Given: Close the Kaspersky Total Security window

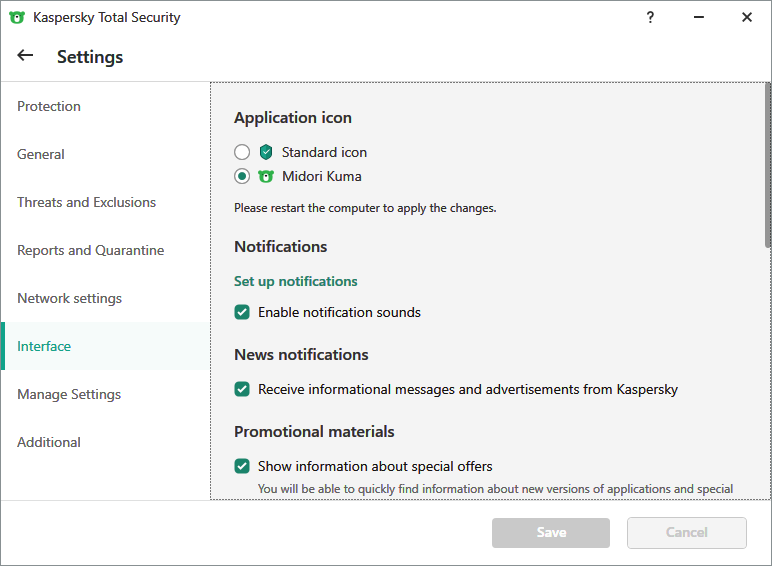Looking at the screenshot, I should pos(746,17).
